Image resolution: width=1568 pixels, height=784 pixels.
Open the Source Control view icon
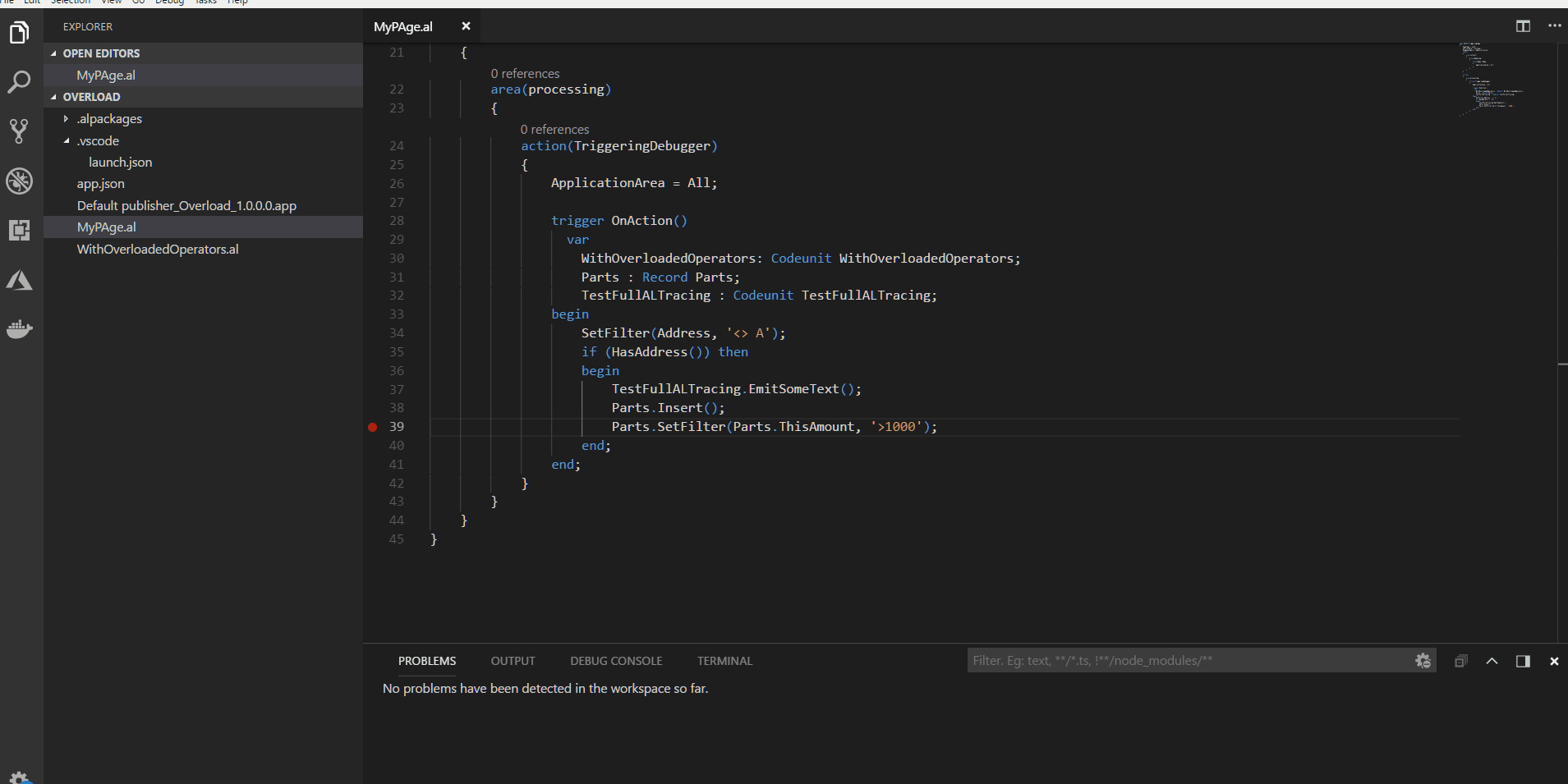pyautogui.click(x=19, y=131)
